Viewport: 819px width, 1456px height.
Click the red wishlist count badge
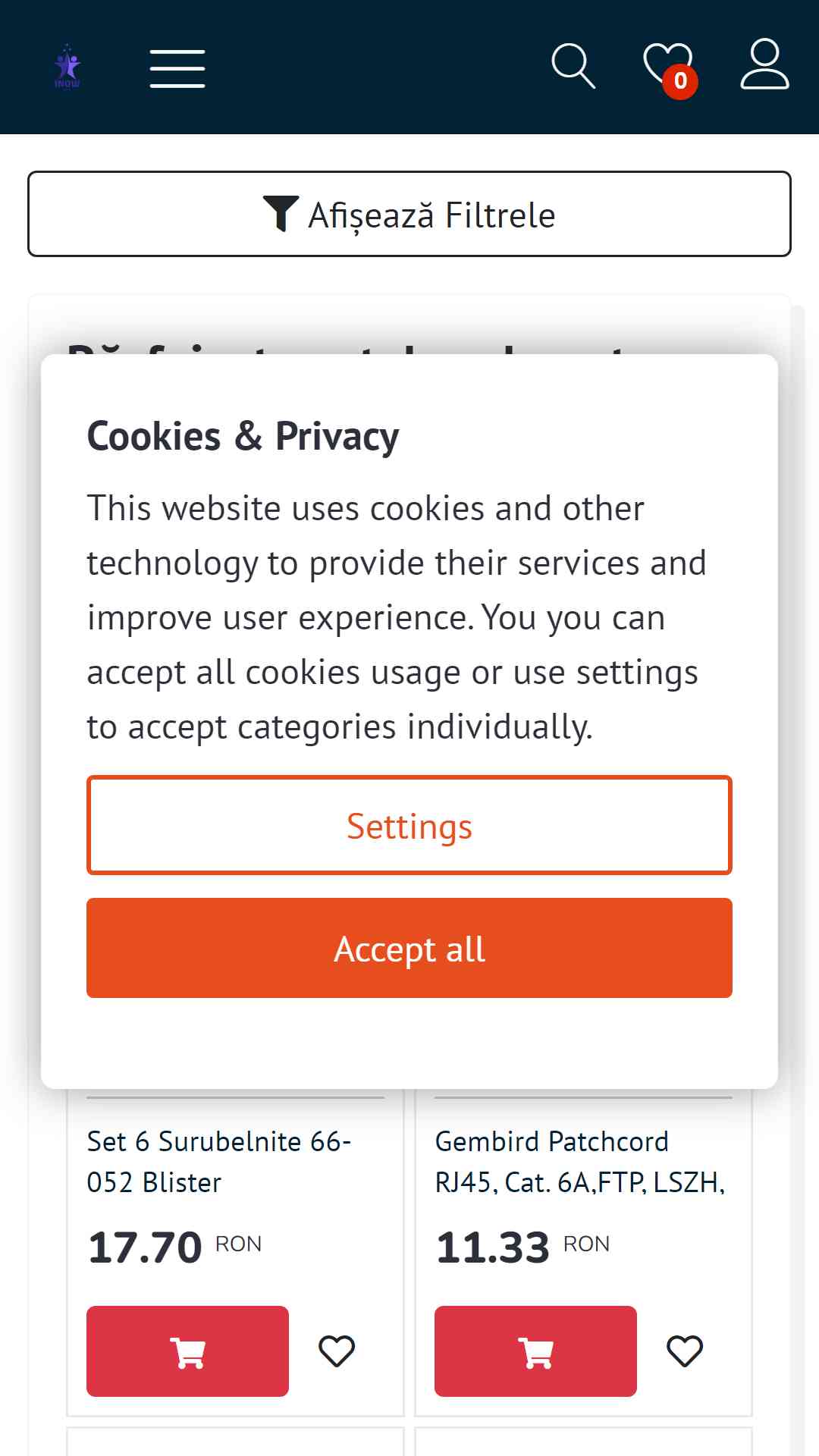point(680,80)
